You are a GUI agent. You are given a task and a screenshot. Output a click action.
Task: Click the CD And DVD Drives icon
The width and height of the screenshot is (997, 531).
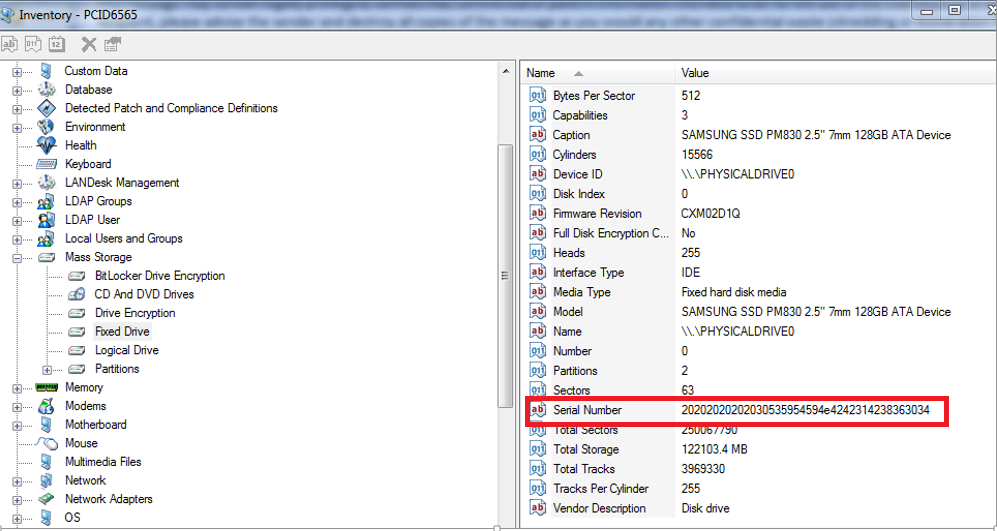(76, 294)
